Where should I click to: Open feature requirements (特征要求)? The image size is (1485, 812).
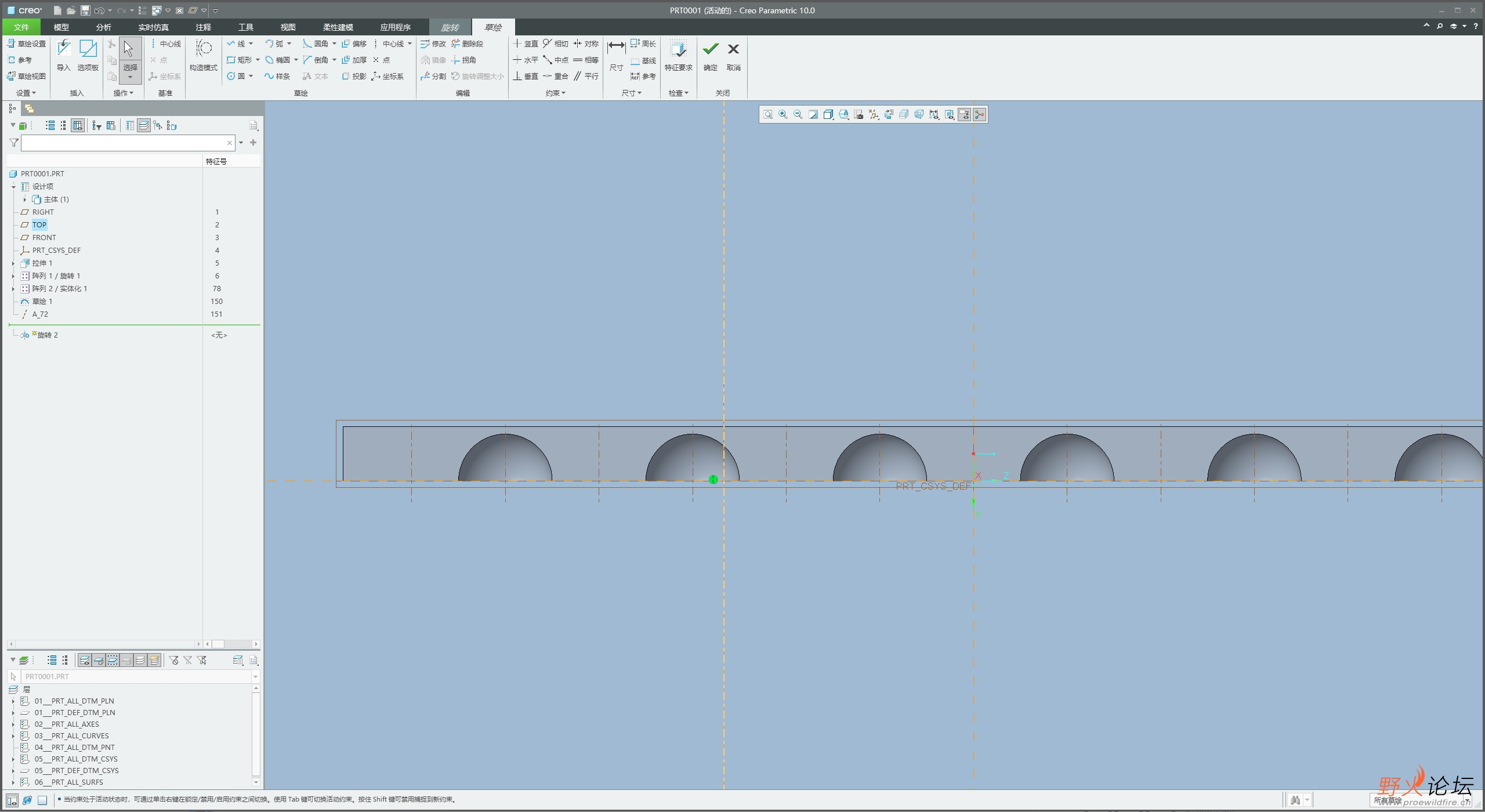[678, 56]
